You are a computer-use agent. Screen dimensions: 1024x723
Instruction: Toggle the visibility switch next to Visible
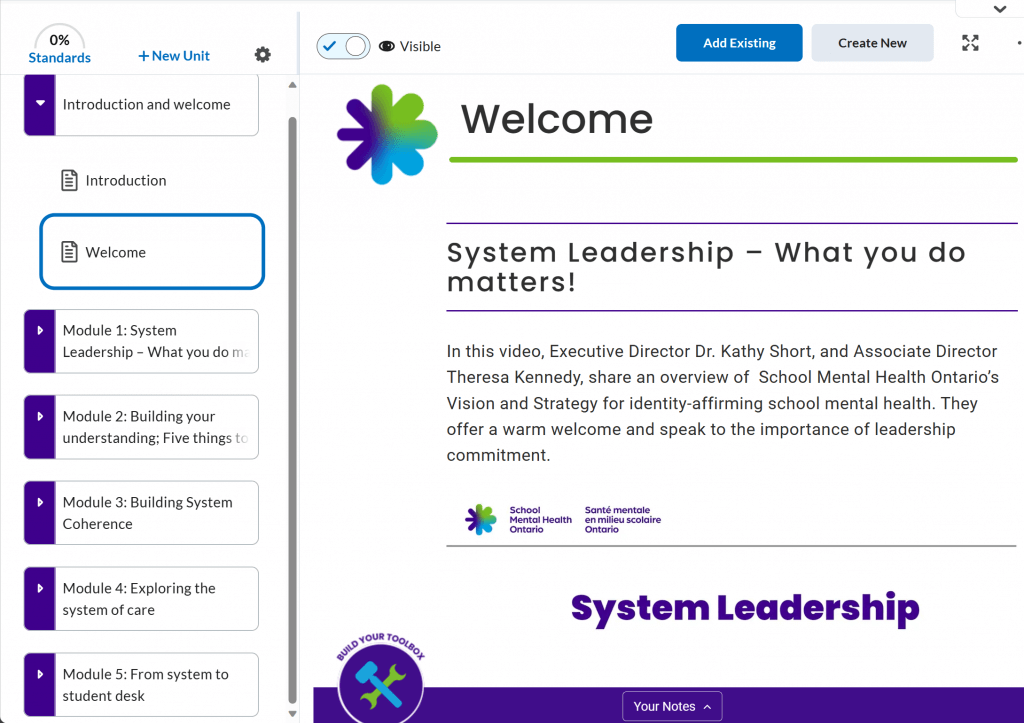coord(343,46)
